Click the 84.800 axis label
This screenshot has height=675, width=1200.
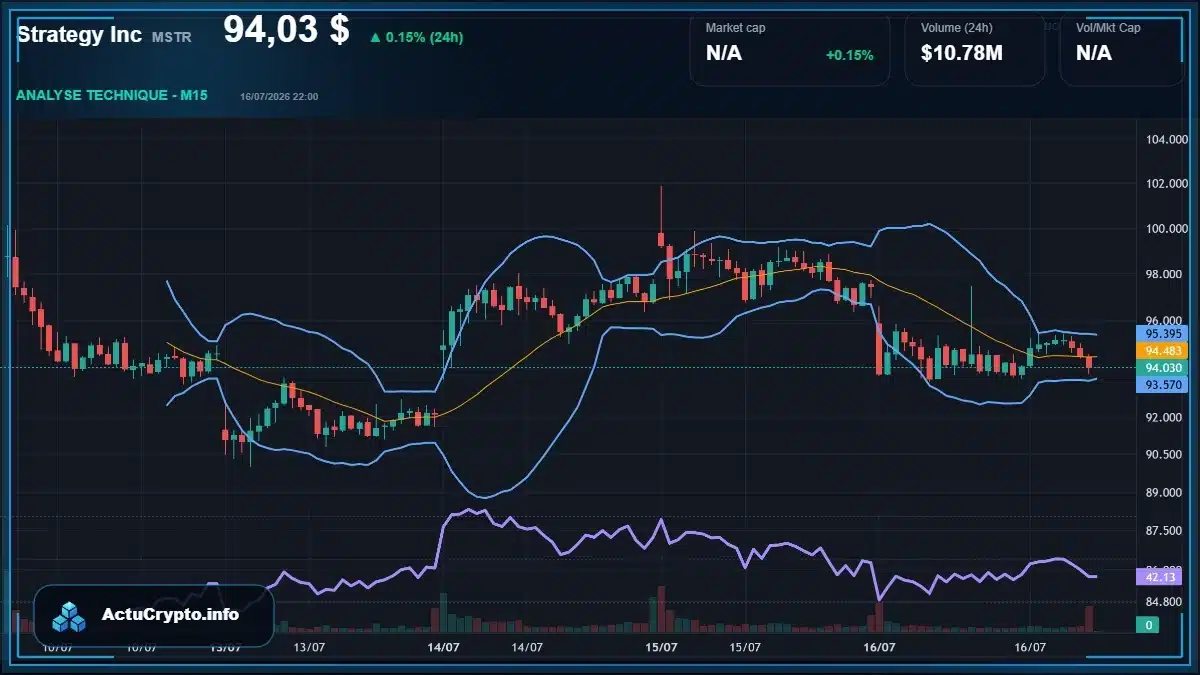tap(1165, 602)
